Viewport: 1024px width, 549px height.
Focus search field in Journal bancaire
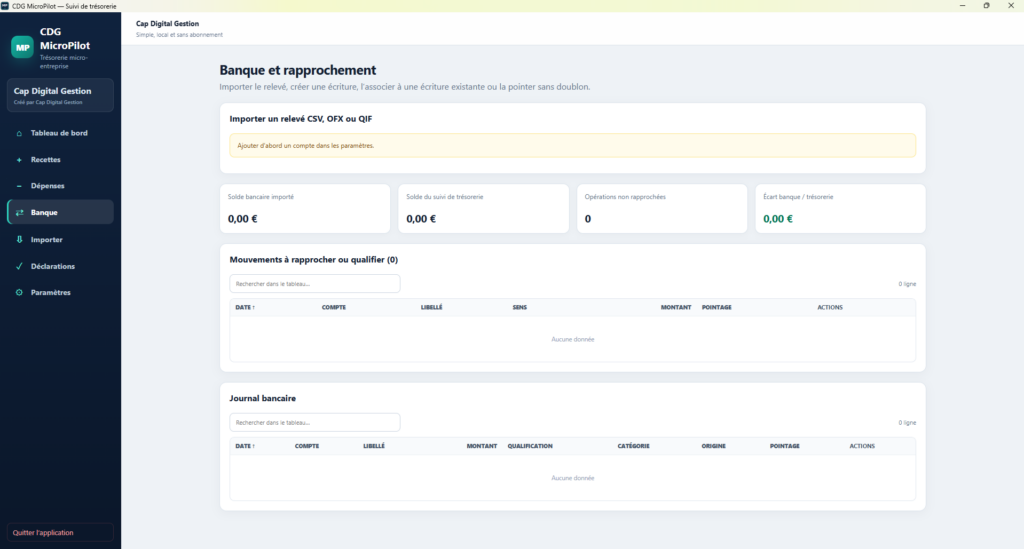coord(315,422)
